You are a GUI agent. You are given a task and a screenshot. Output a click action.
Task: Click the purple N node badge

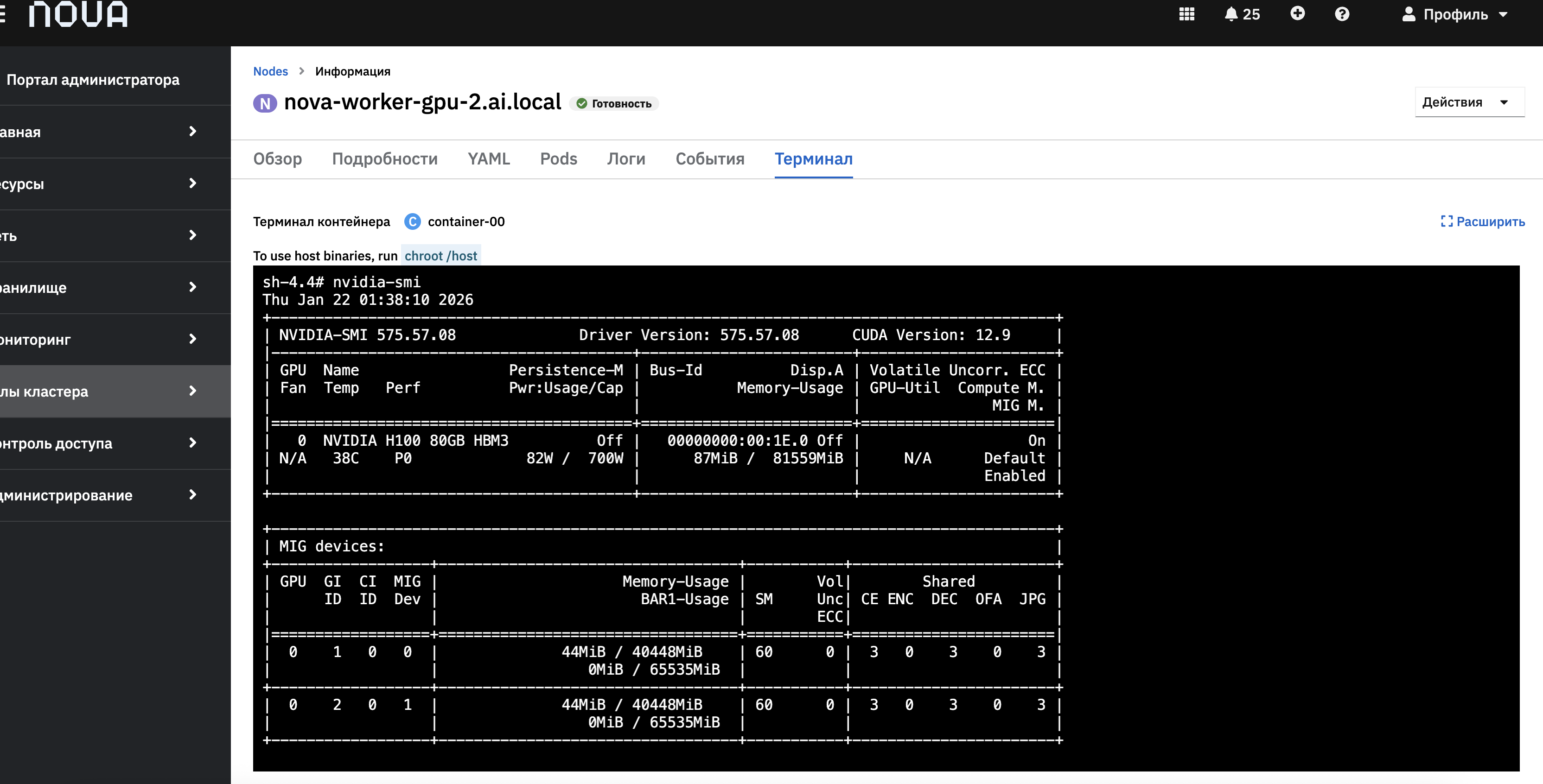(x=265, y=103)
